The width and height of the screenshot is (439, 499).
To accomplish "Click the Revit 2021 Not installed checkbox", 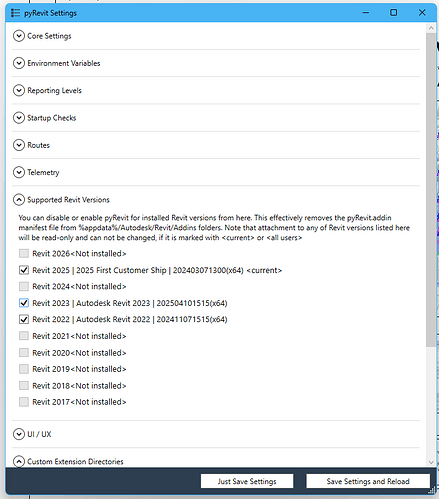I will click(x=24, y=336).
